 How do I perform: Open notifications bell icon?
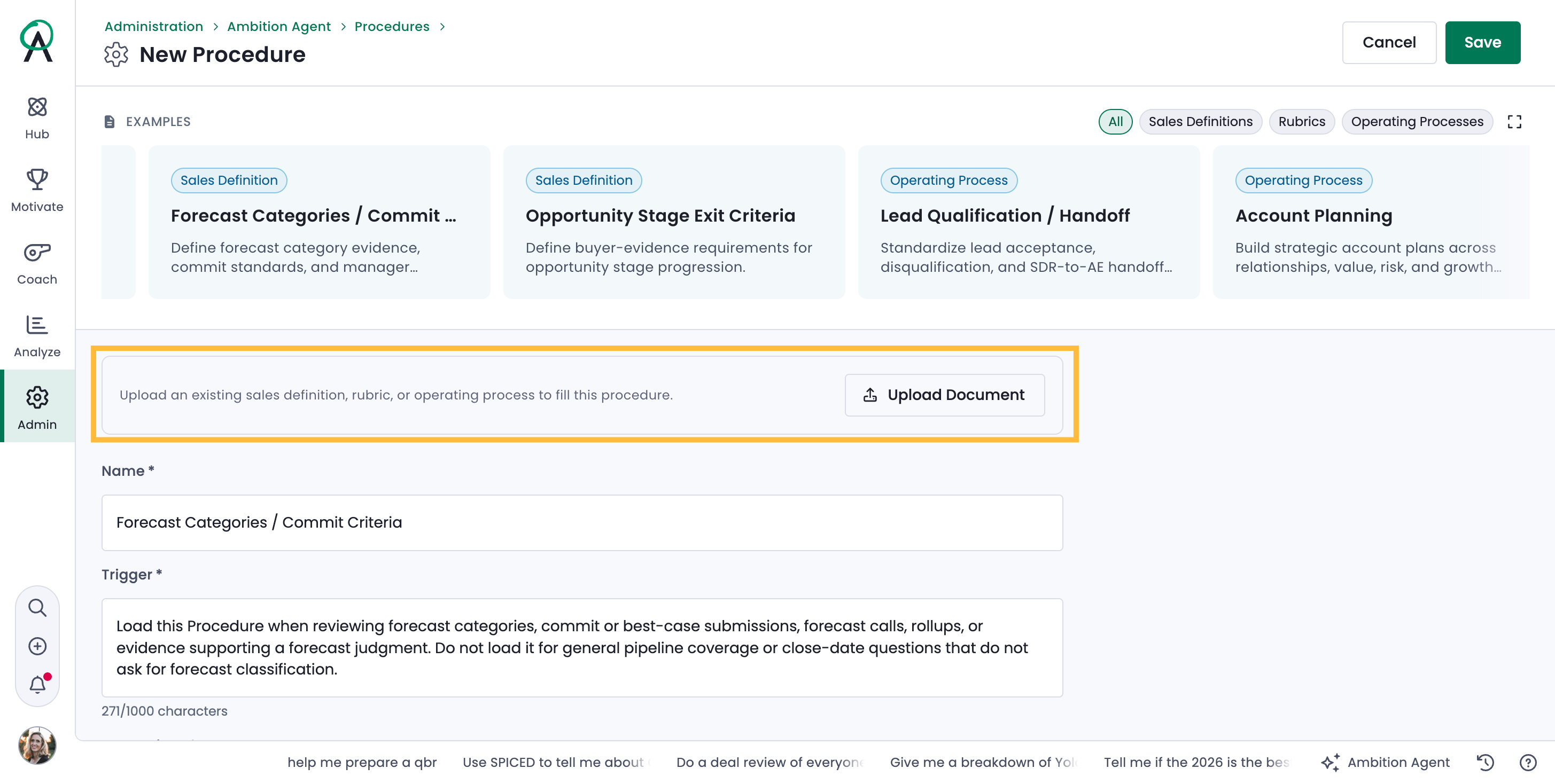(37, 685)
